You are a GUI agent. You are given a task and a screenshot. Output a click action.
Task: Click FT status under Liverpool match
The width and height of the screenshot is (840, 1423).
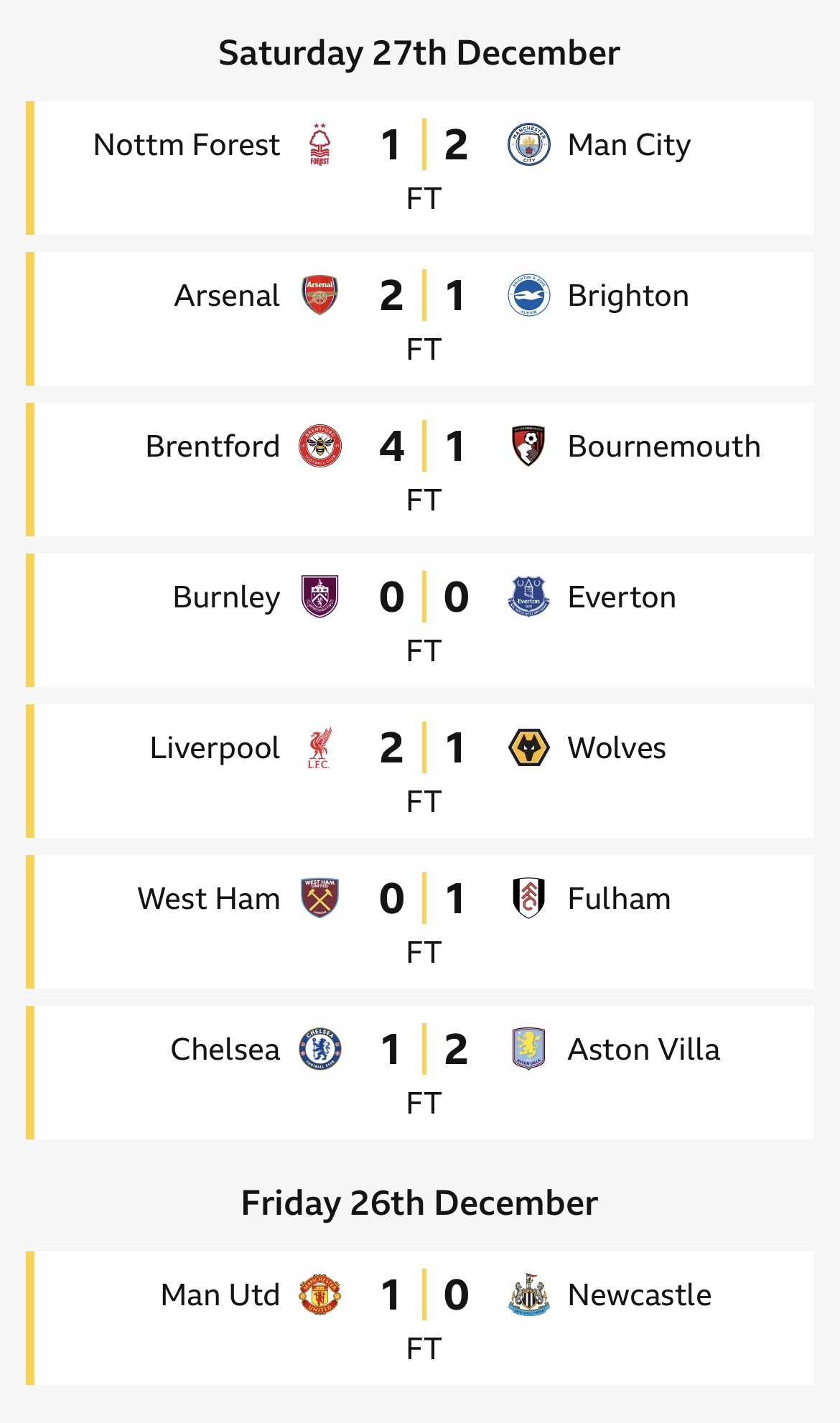(424, 802)
